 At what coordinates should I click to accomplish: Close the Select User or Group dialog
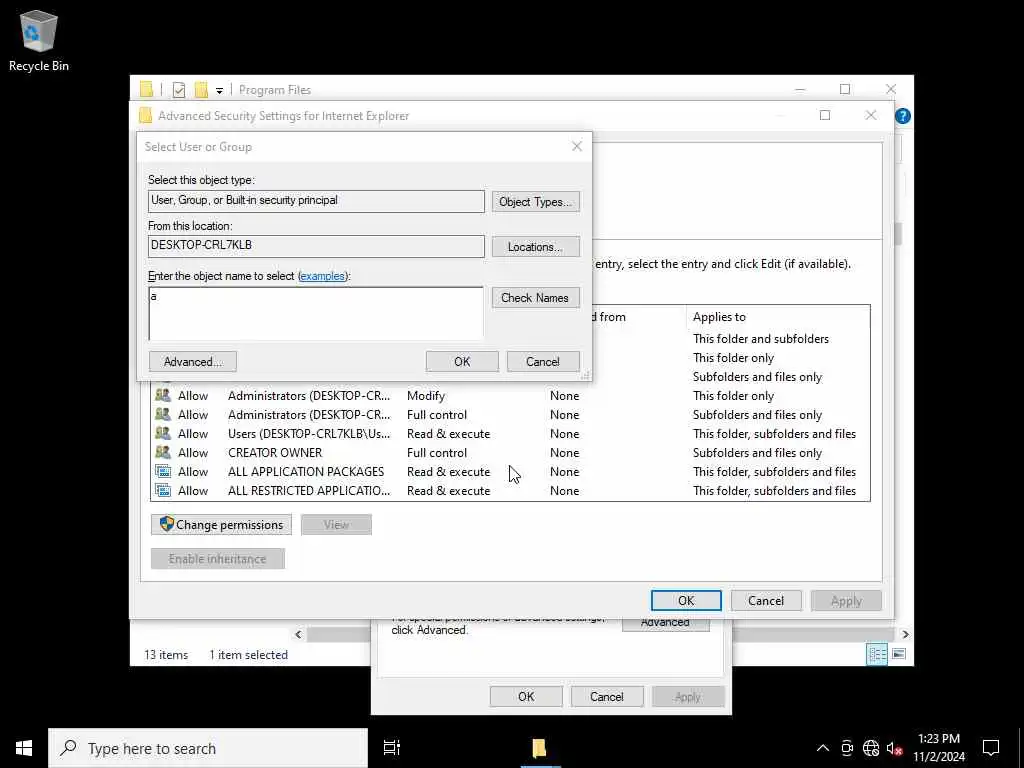point(577,146)
